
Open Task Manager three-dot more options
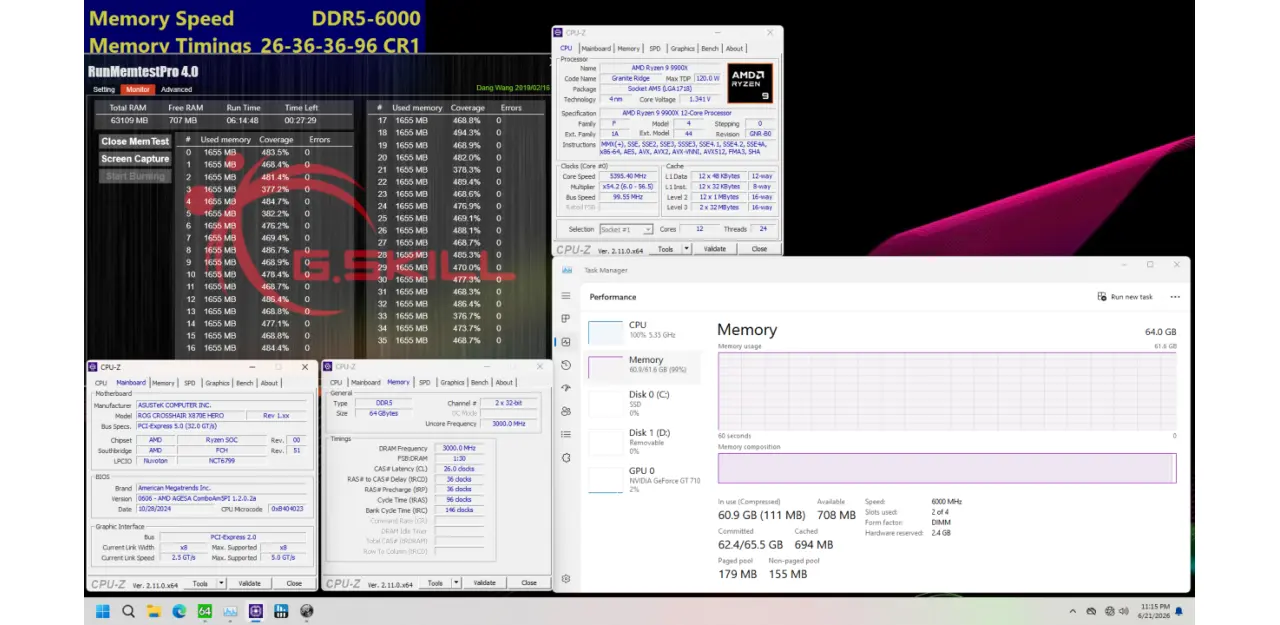1175,297
